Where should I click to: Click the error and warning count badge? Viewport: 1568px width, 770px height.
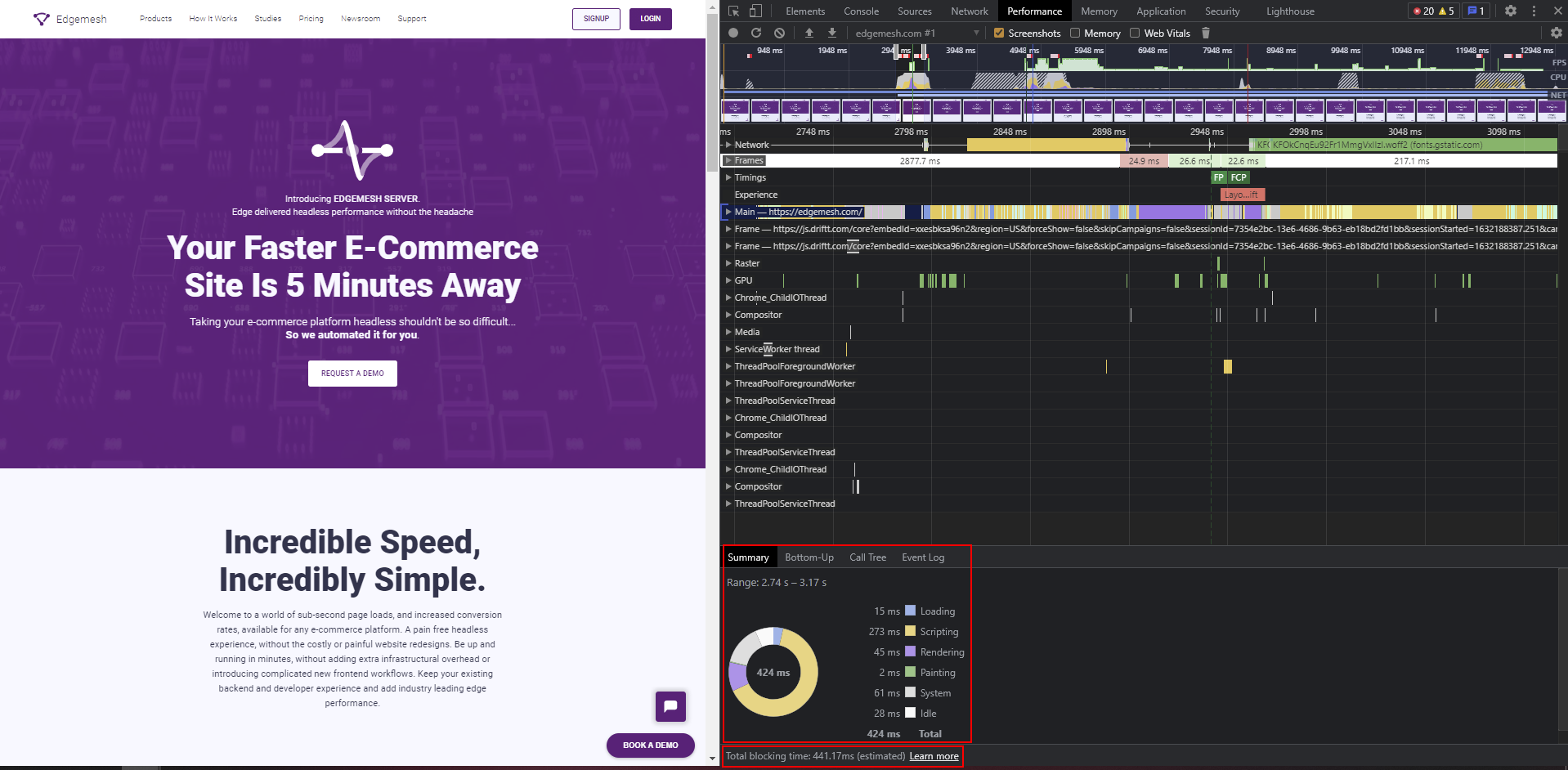(1434, 11)
